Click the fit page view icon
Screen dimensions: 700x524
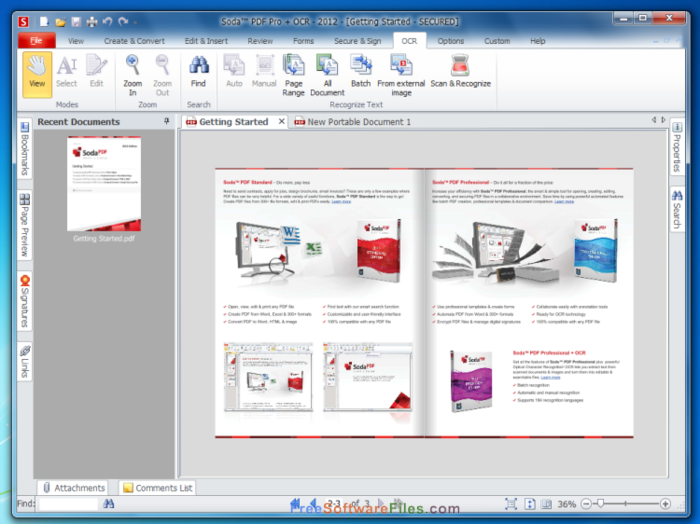tap(511, 504)
